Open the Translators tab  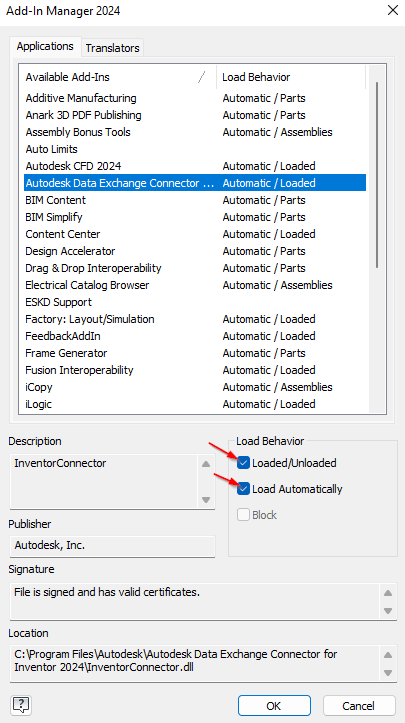point(113,47)
